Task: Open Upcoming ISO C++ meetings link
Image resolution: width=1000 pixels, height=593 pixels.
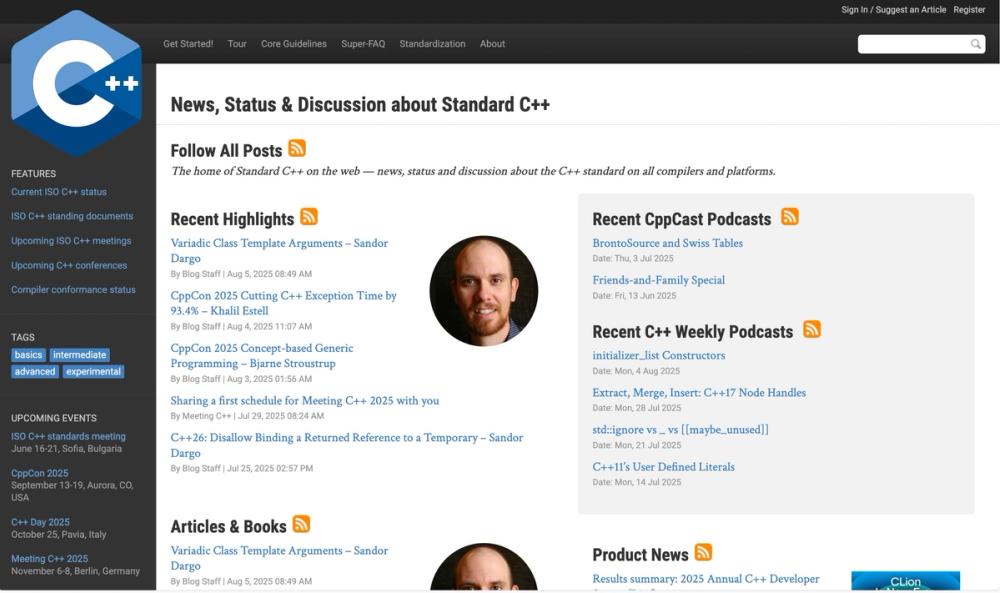Action: click(71, 241)
